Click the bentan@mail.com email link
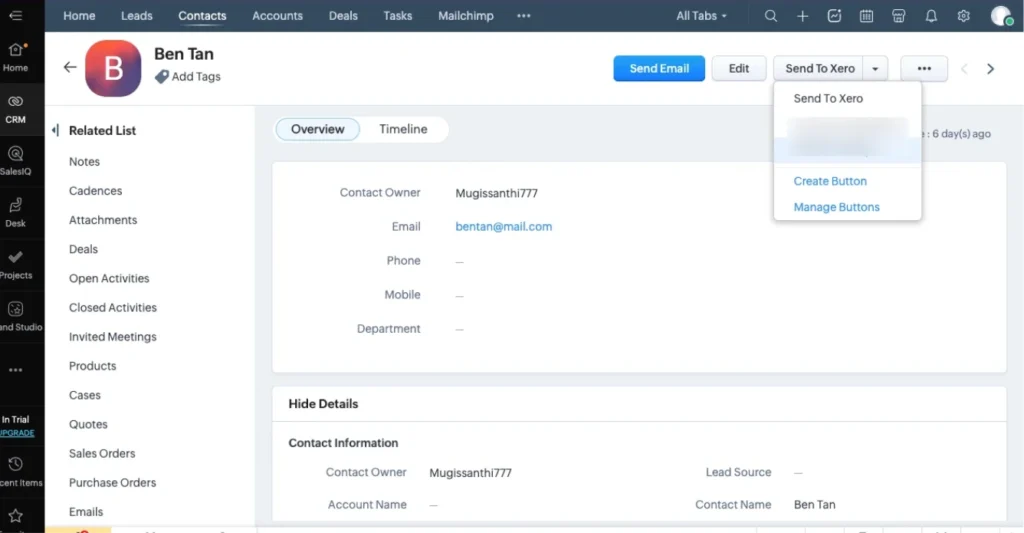Viewport: 1024px width, 533px height. pyautogui.click(x=504, y=227)
